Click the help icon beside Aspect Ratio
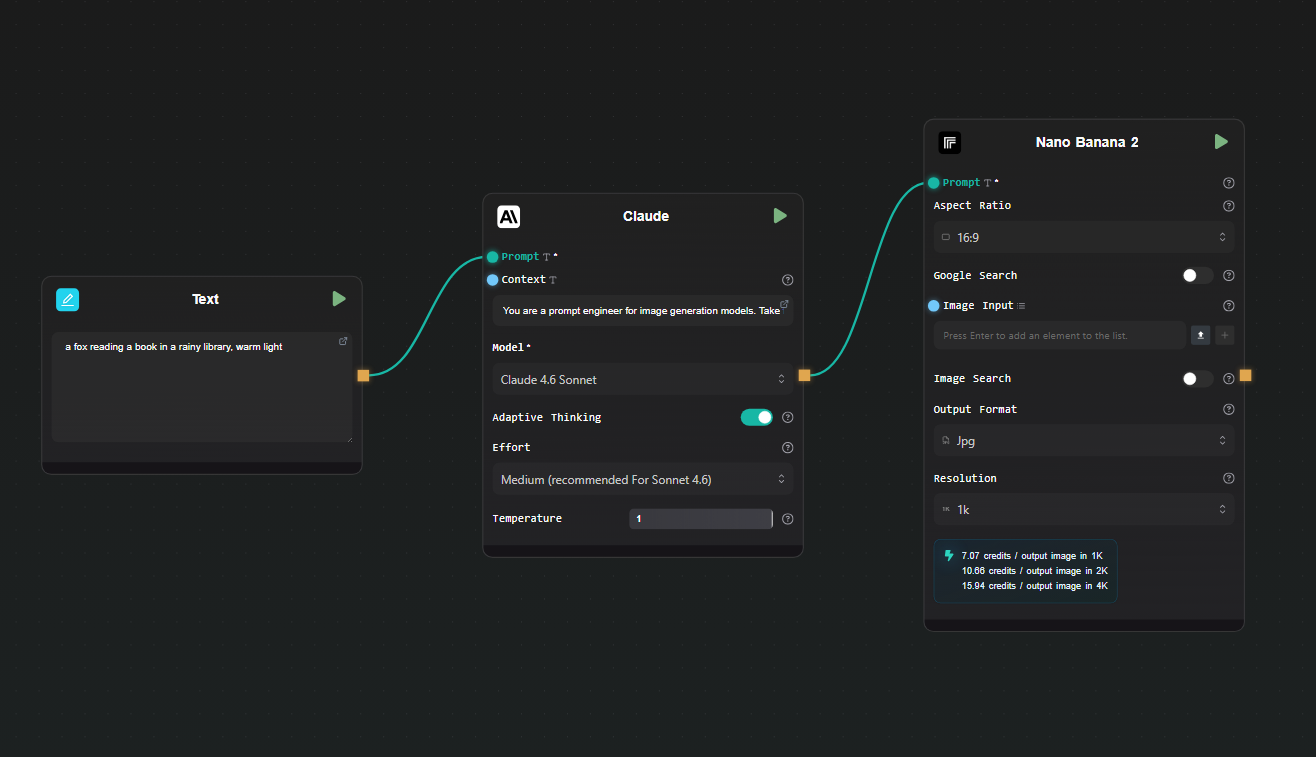This screenshot has width=1316, height=757. 1228,206
